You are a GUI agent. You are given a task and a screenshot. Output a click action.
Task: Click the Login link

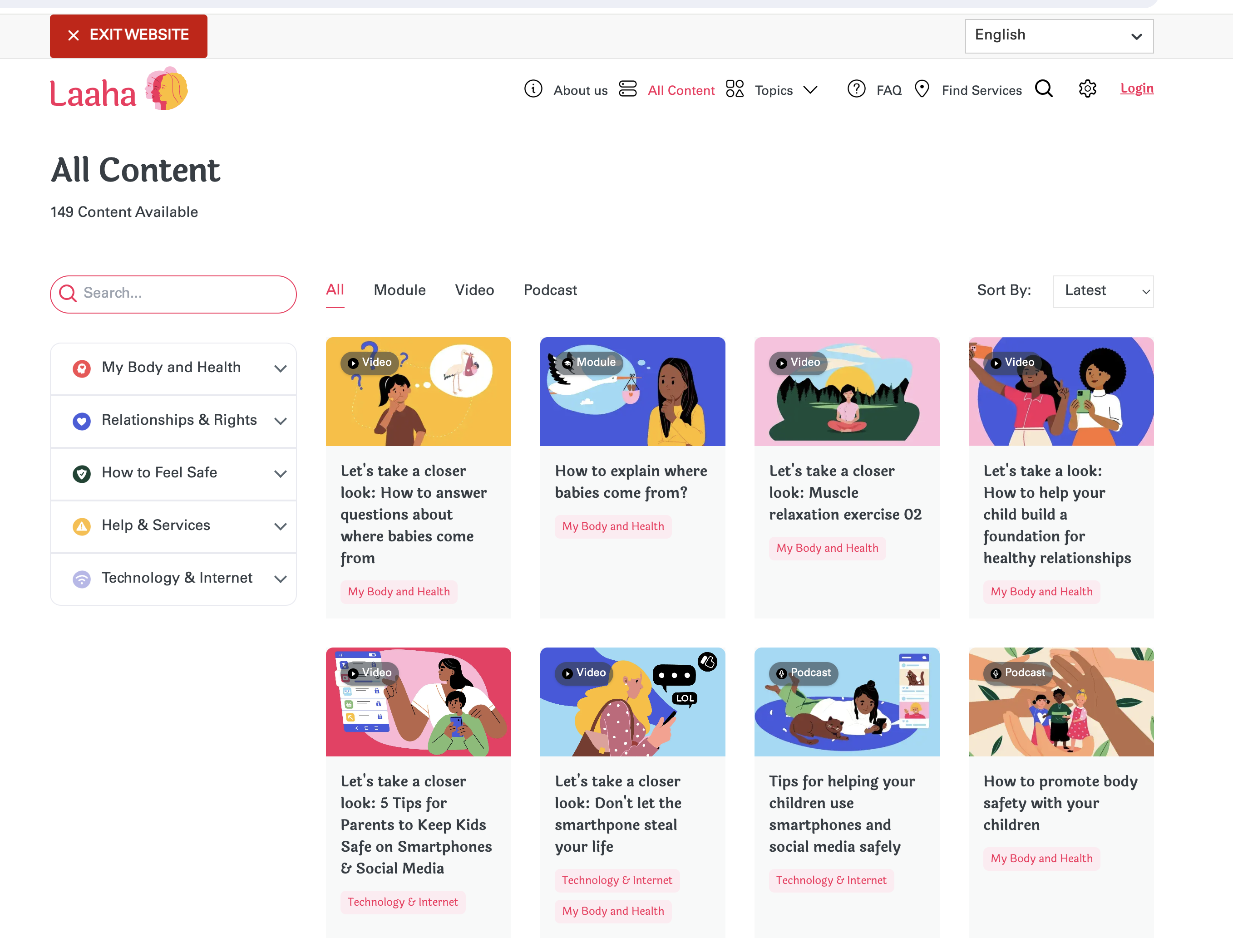[1136, 88]
